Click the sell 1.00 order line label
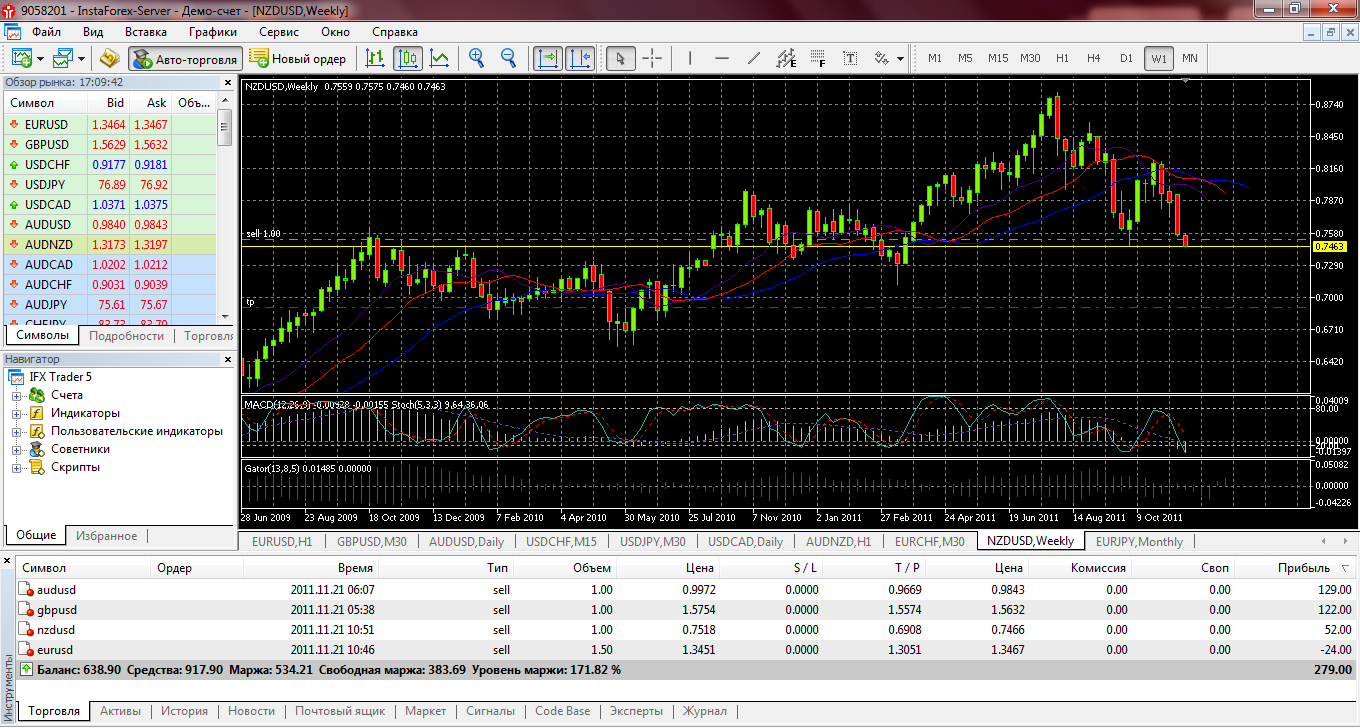Viewport: 1360px width, 728px height. [264, 233]
